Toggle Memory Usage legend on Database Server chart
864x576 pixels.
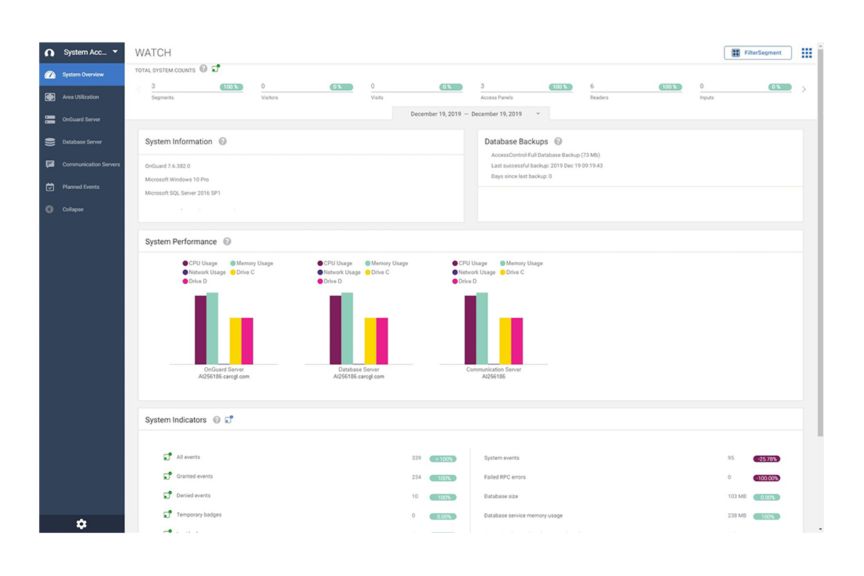click(x=386, y=263)
